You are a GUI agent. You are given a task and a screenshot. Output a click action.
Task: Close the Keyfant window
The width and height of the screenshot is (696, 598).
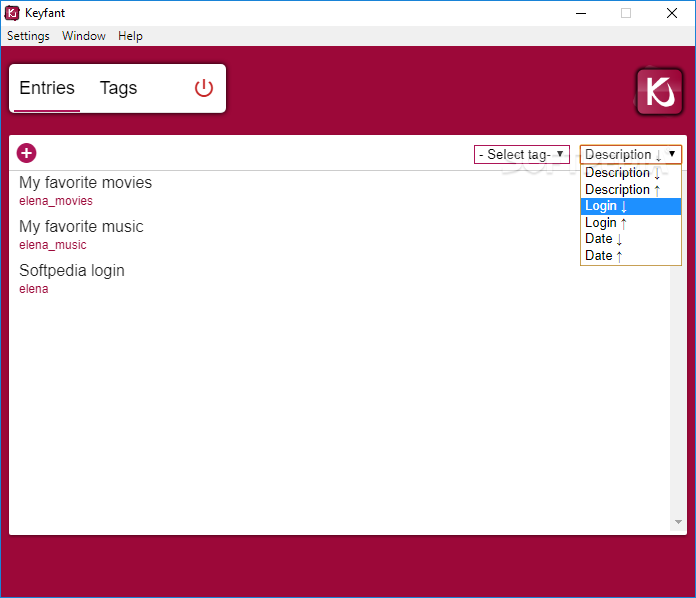point(672,13)
